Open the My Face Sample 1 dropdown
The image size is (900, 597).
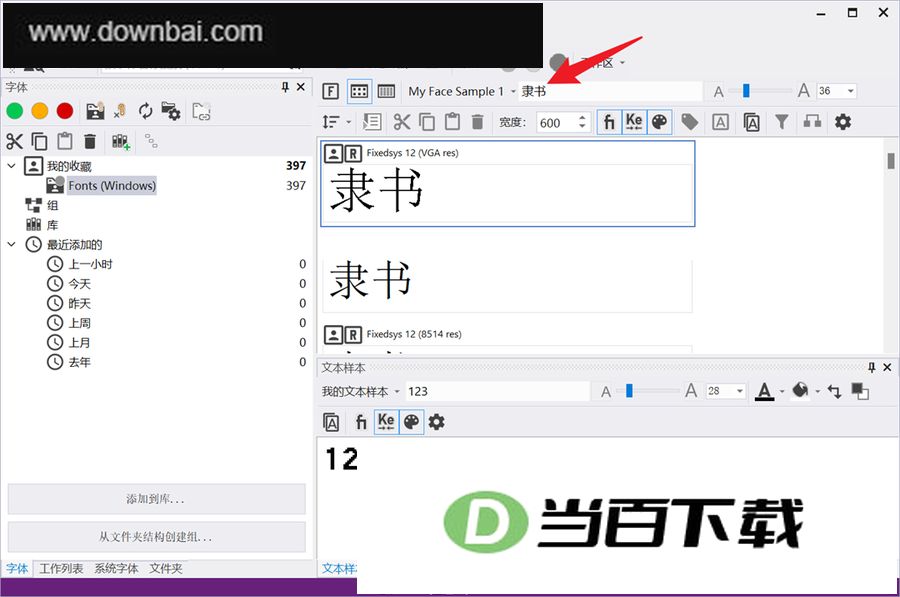[462, 91]
